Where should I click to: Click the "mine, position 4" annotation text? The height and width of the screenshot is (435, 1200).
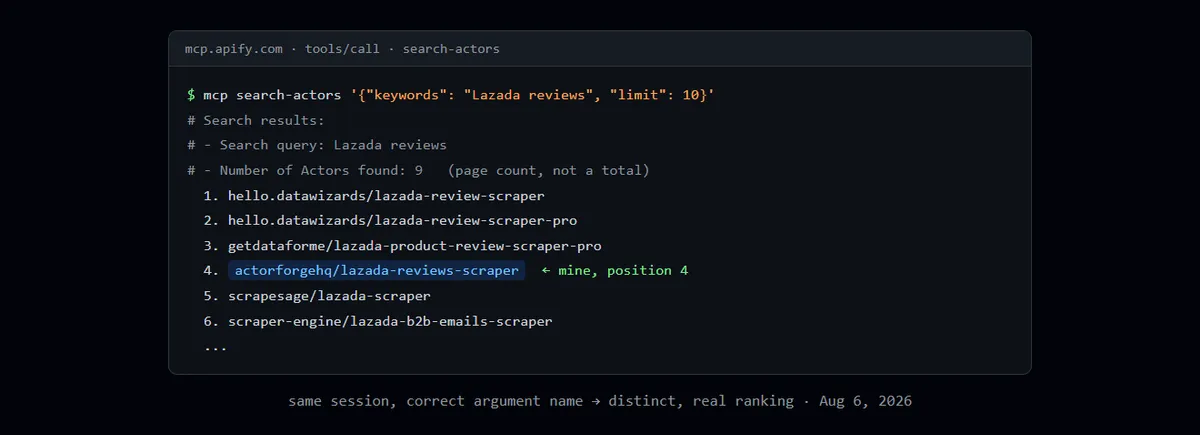pos(614,271)
